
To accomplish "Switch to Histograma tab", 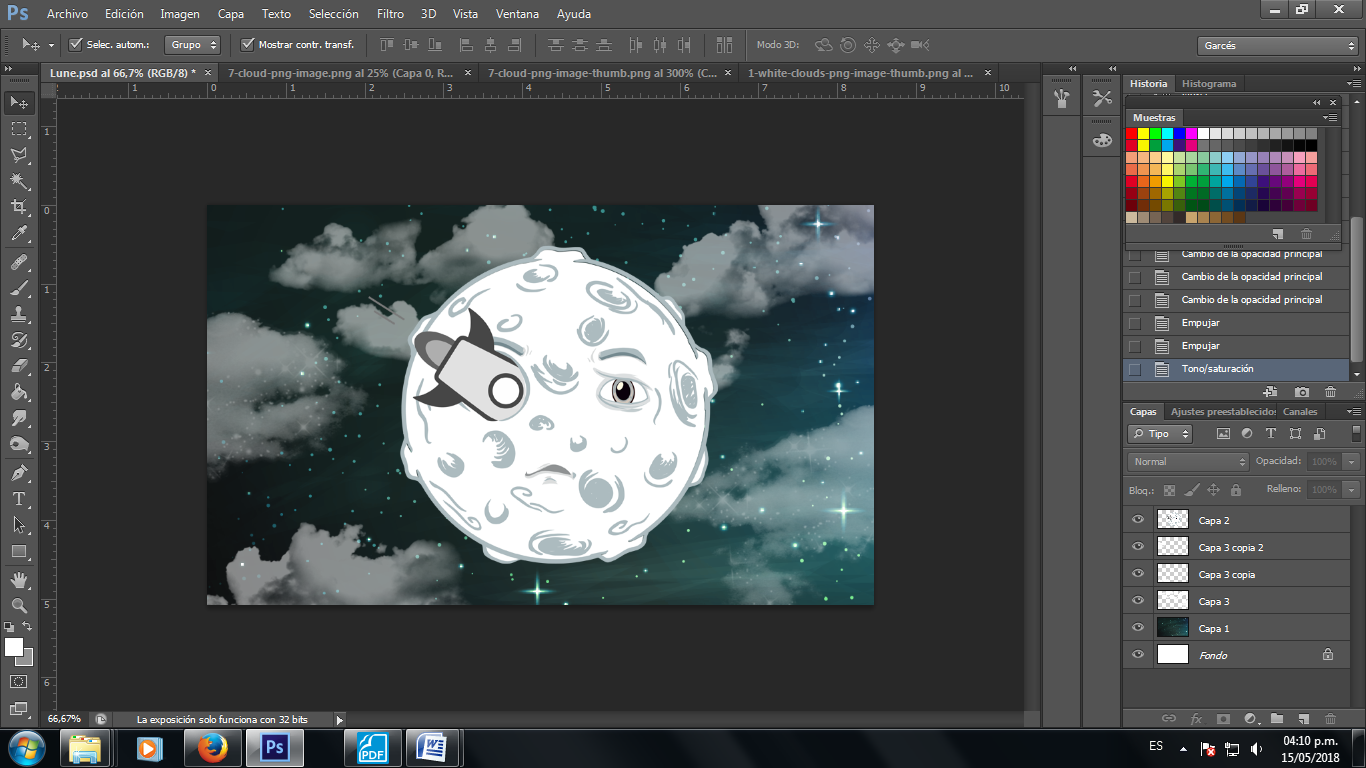I will coord(1208,84).
